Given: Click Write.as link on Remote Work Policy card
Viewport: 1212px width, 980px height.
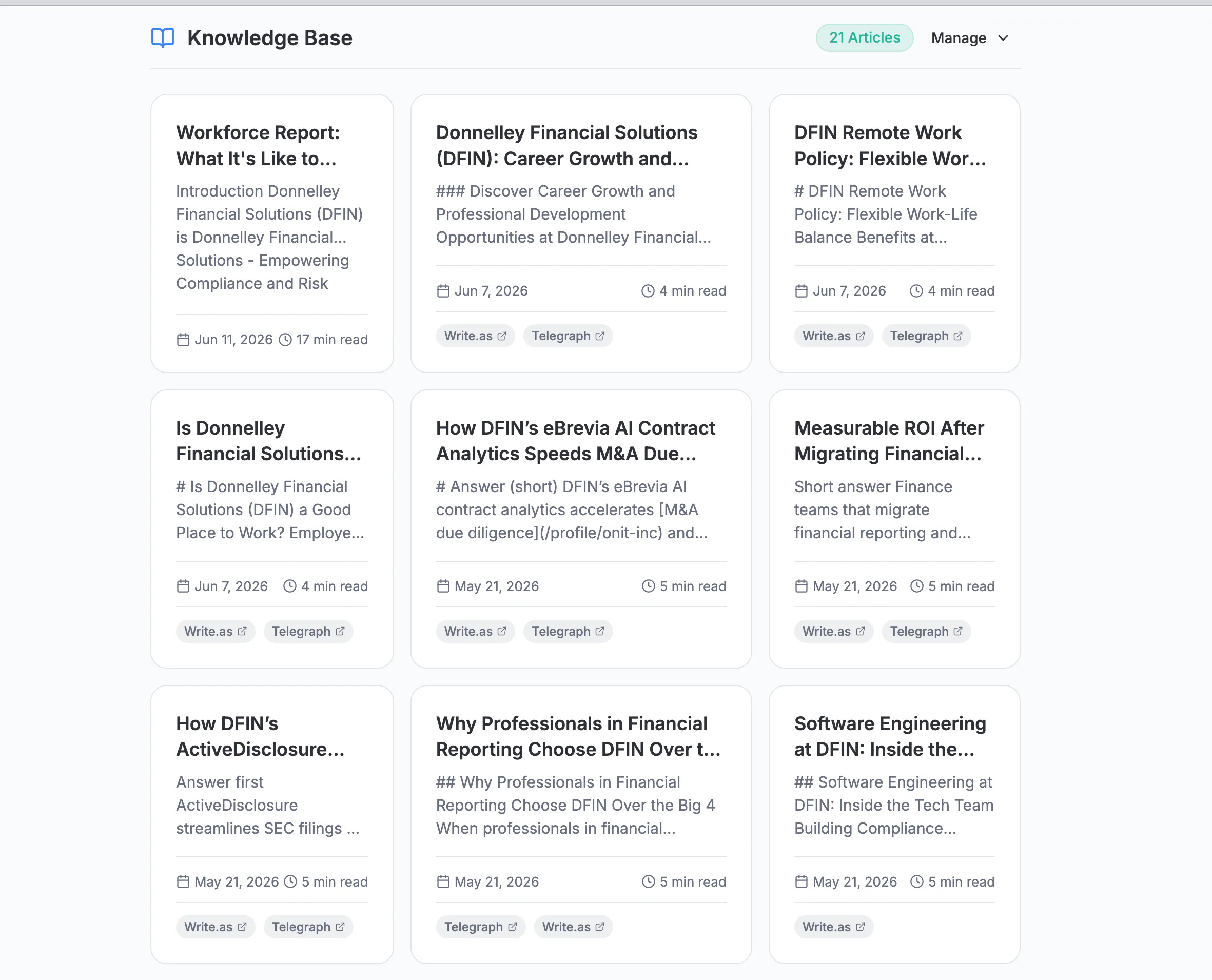Looking at the screenshot, I should coord(834,336).
